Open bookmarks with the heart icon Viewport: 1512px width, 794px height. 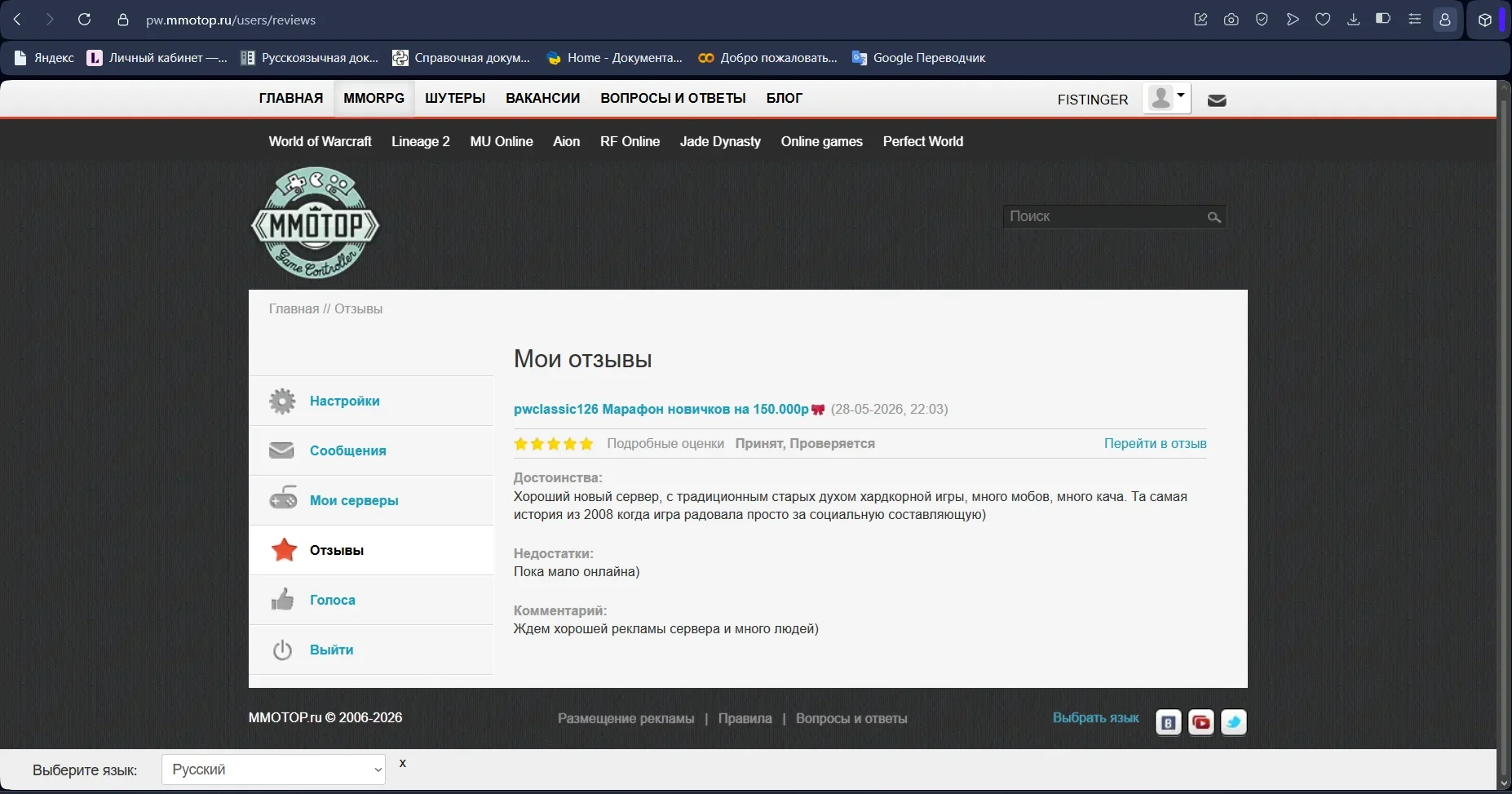(1323, 20)
